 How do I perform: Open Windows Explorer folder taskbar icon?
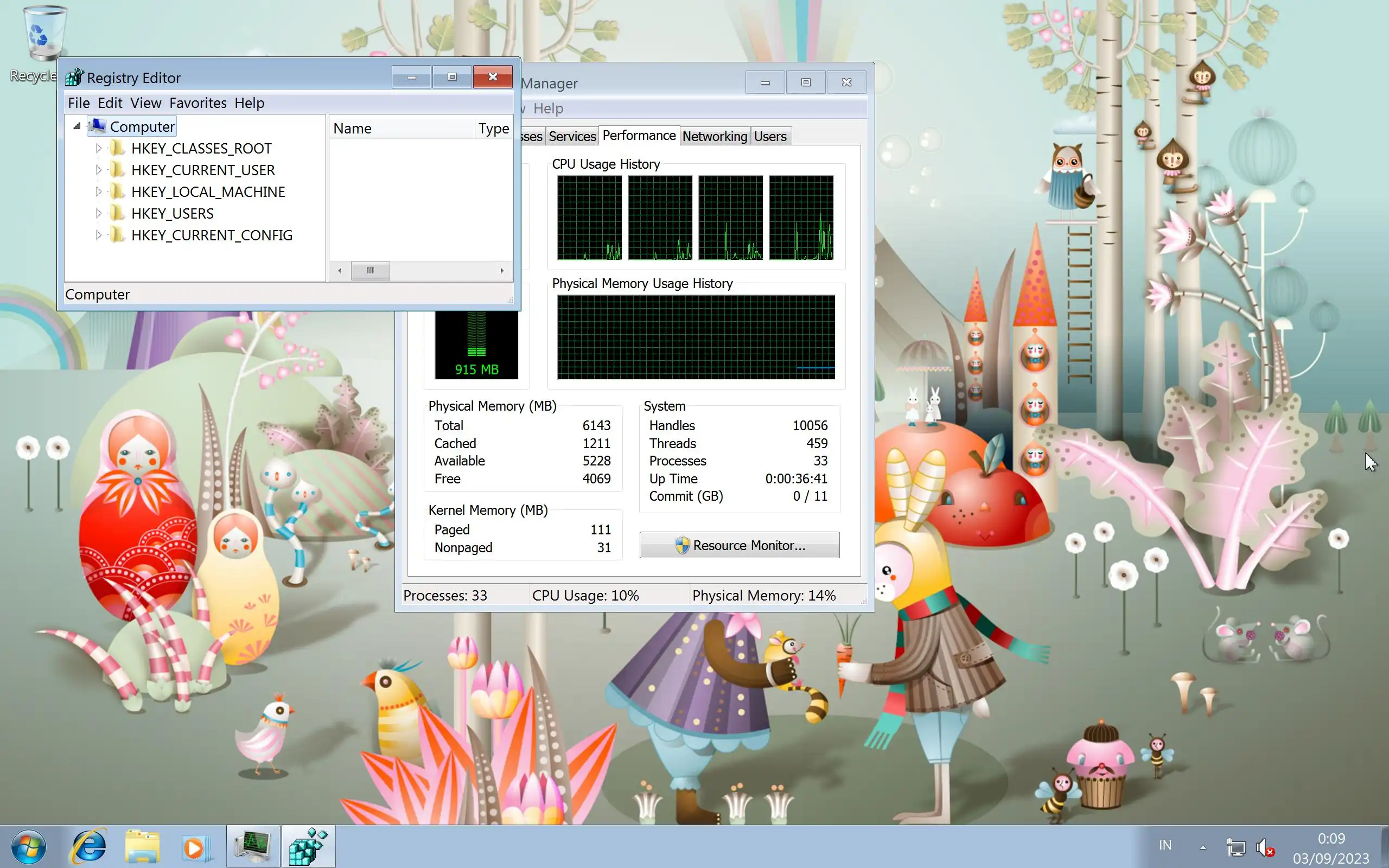142,846
